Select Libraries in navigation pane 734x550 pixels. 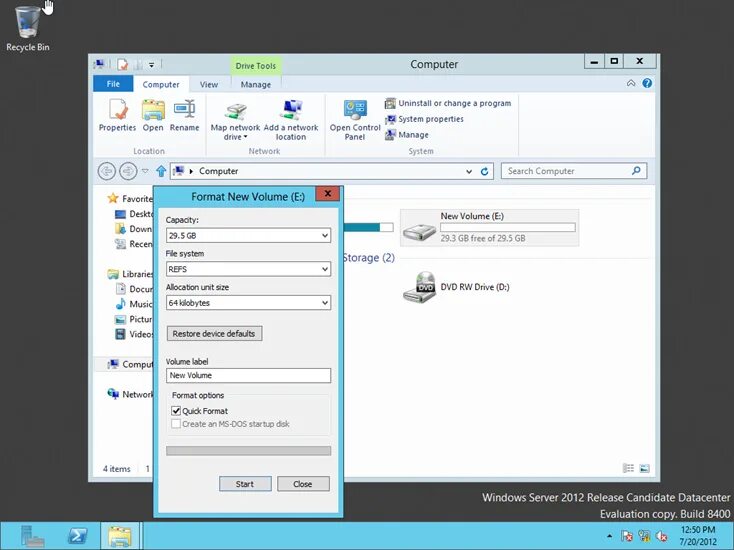(x=130, y=274)
